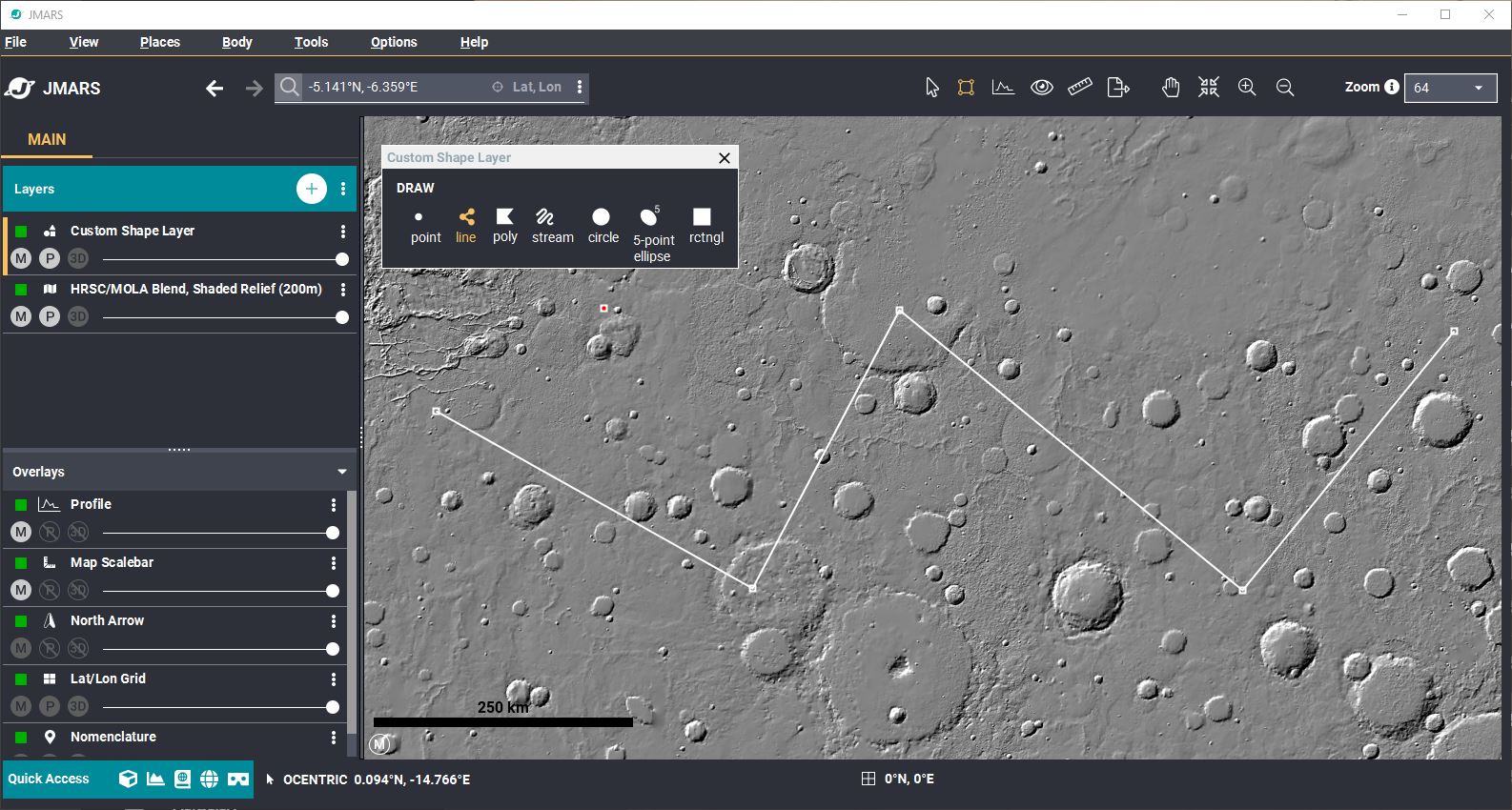Select the ruler measure tool
The height and width of the screenshot is (810, 1512).
click(x=1080, y=88)
